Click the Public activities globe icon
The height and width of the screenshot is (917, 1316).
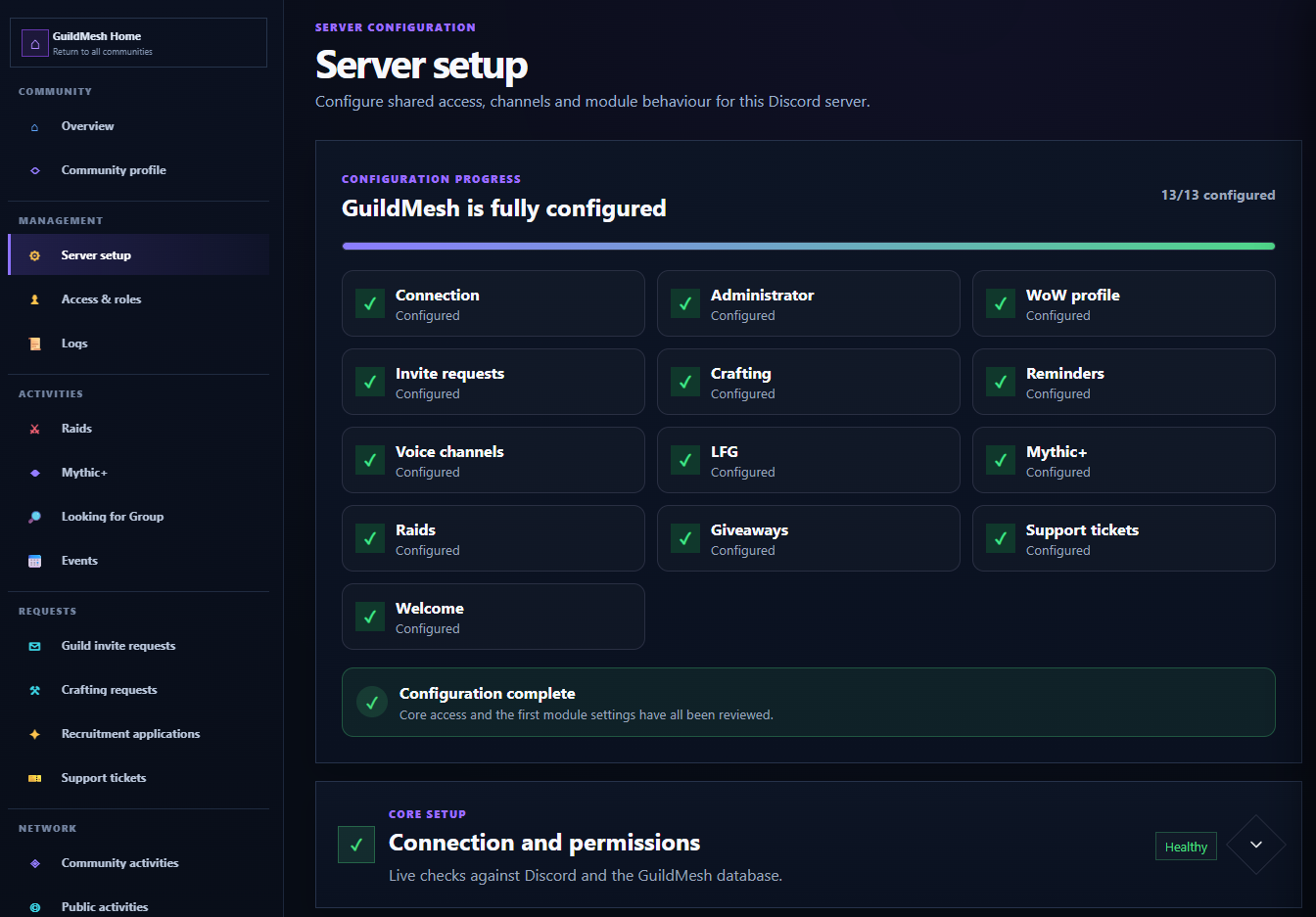pyautogui.click(x=35, y=907)
